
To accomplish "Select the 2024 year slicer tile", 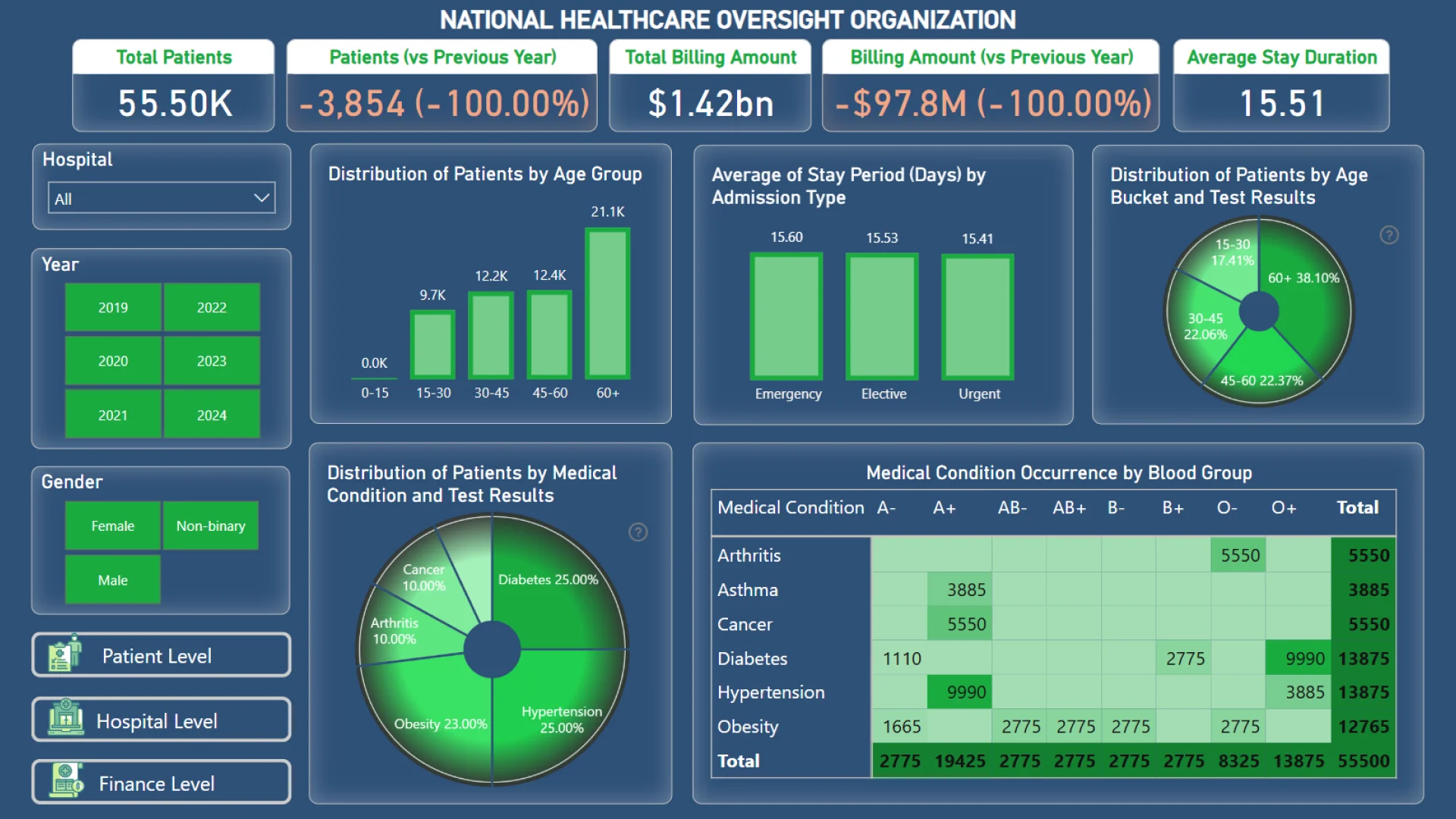I will 212,415.
